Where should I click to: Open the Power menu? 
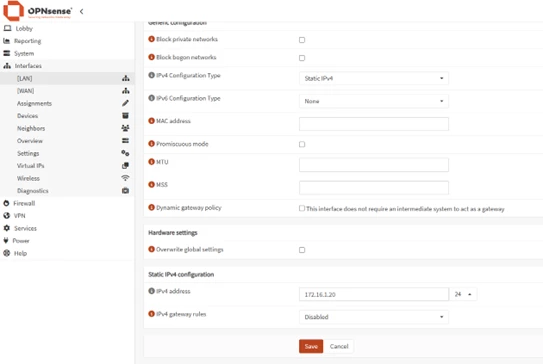click(x=21, y=241)
